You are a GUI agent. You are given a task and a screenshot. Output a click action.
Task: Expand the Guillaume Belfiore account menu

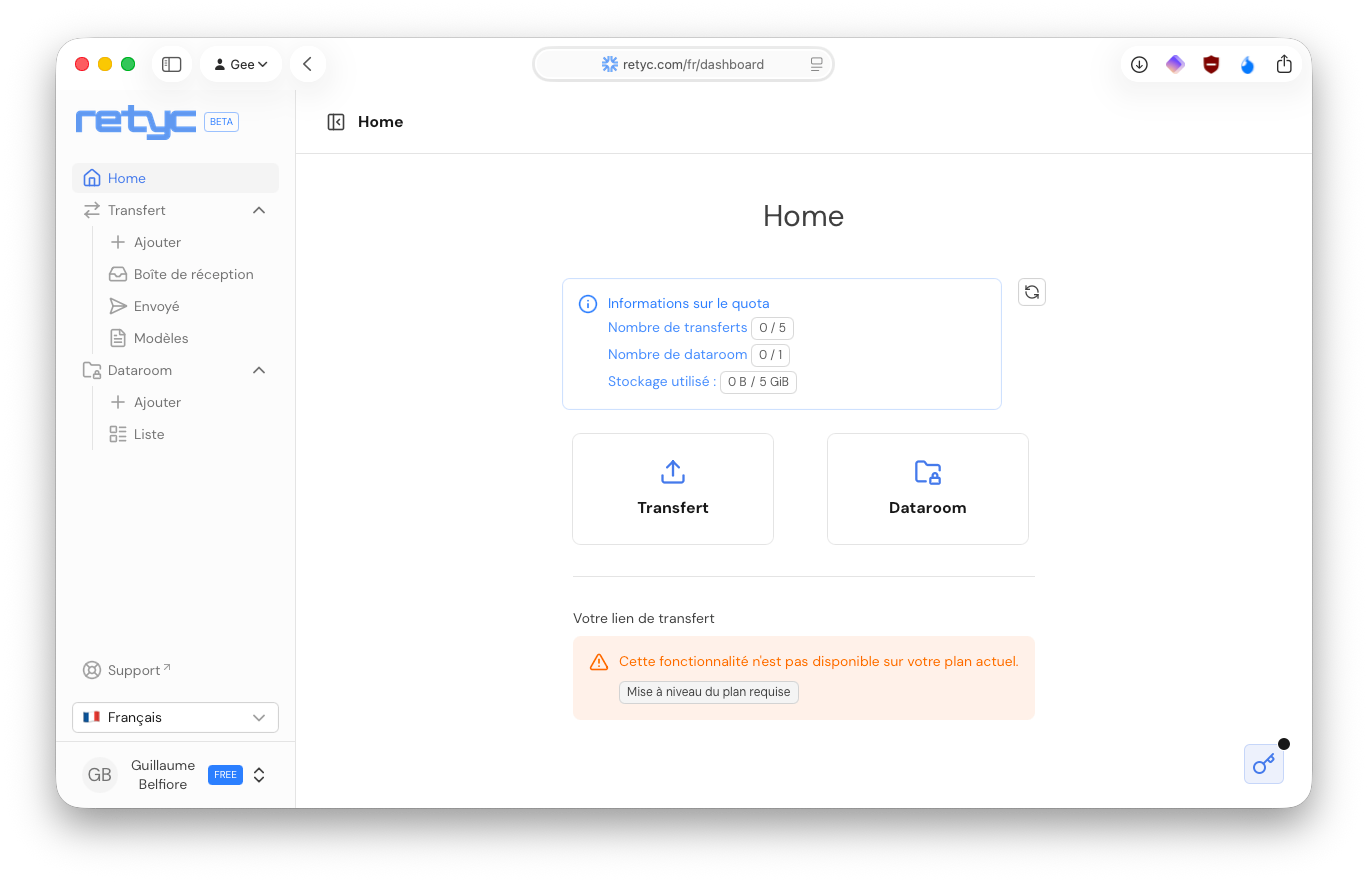click(x=259, y=775)
